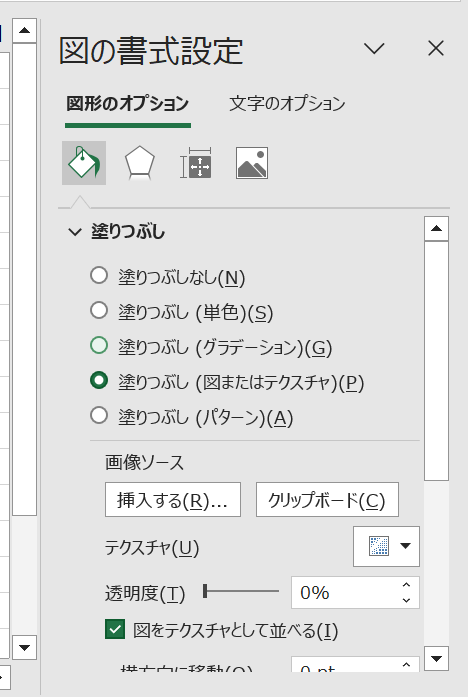The width and height of the screenshot is (468, 697).
Task: Click the worksheet scrollbar up arrow
Action: tap(24, 30)
